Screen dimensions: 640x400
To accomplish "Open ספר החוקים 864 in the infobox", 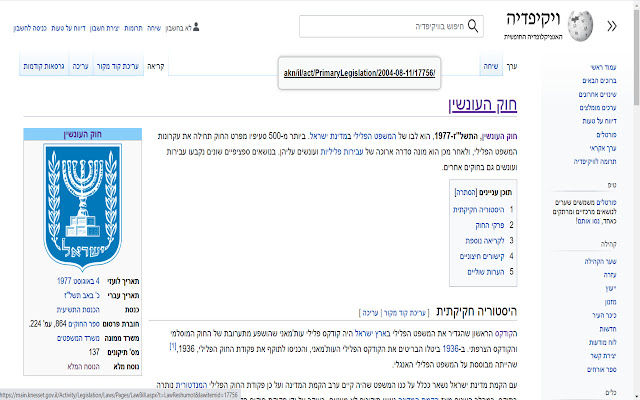I will pyautogui.click(x=84, y=324).
